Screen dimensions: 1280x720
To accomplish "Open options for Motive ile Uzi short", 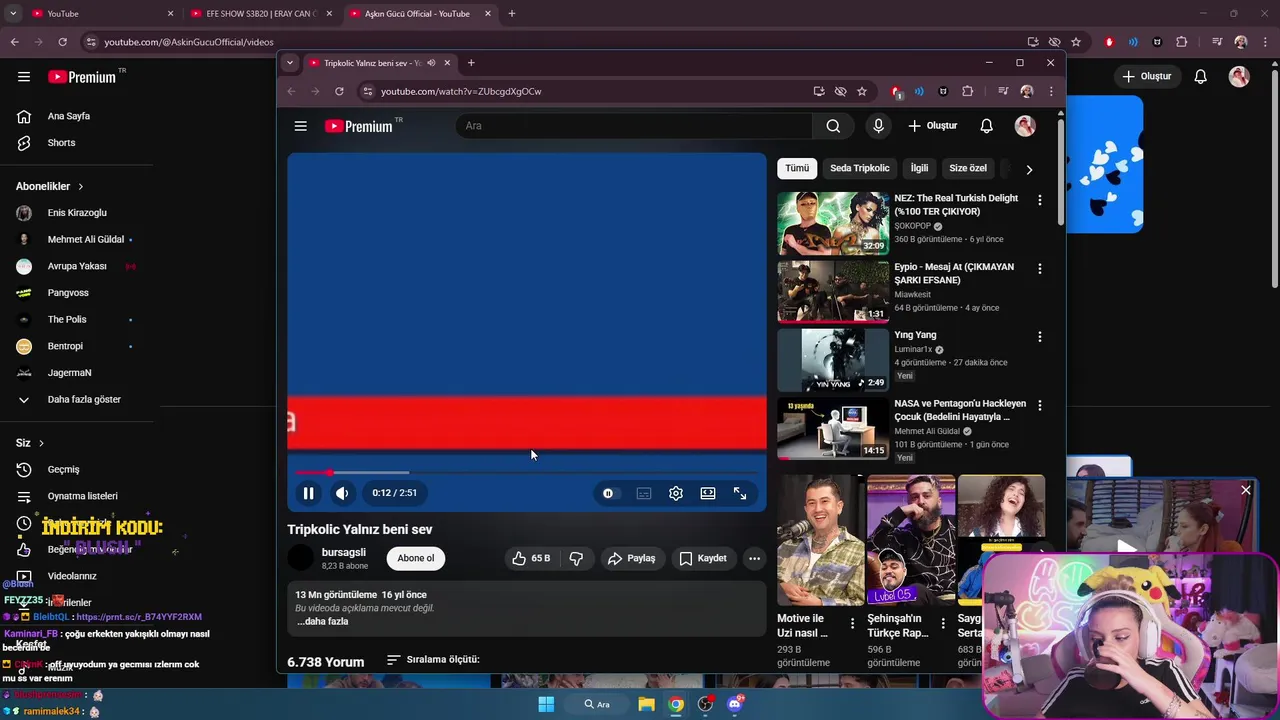I will pyautogui.click(x=852, y=622).
